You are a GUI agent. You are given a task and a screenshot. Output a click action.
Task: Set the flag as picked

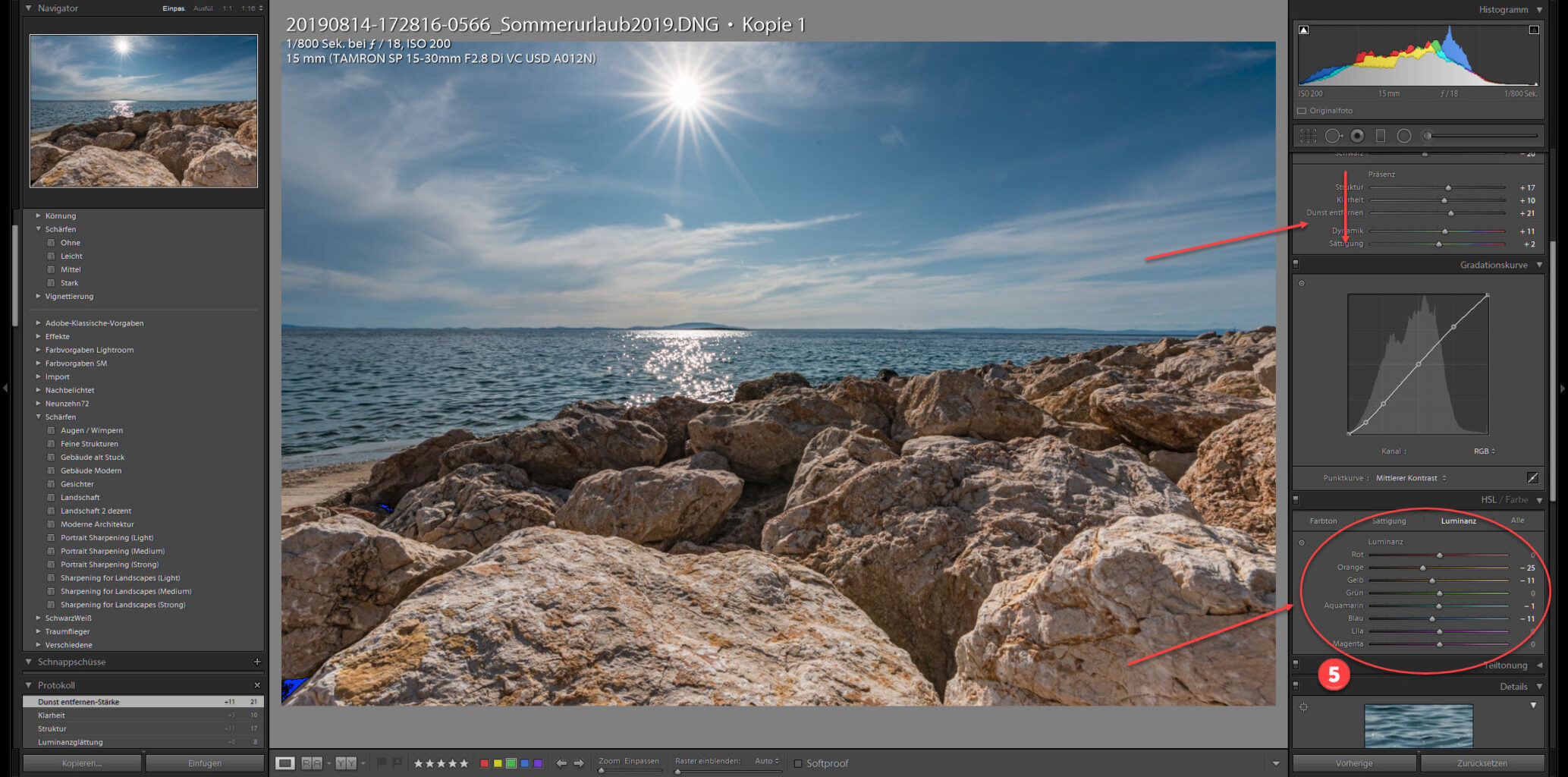click(382, 763)
